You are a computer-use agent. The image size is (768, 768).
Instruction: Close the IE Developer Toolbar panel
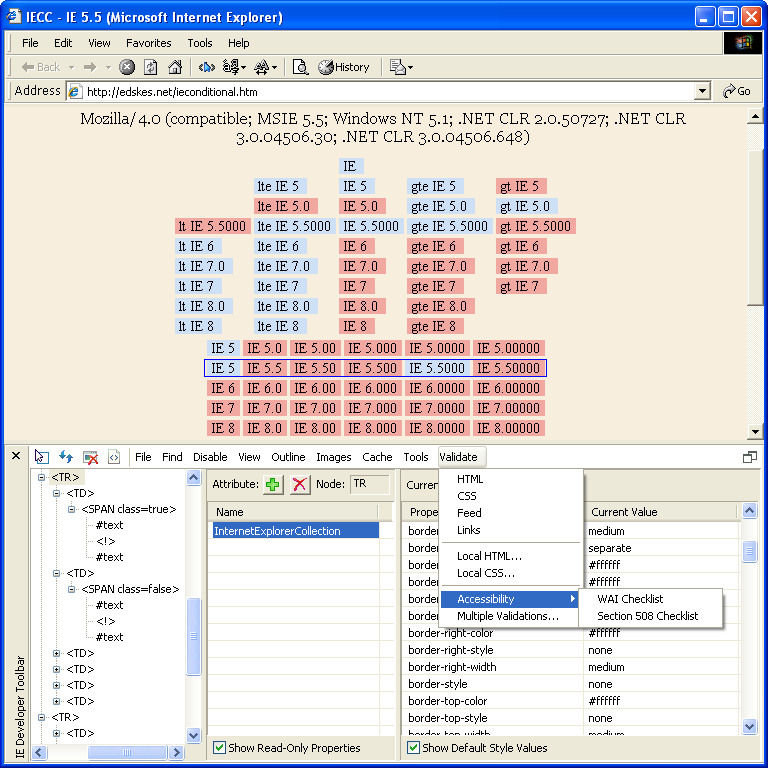(x=15, y=456)
